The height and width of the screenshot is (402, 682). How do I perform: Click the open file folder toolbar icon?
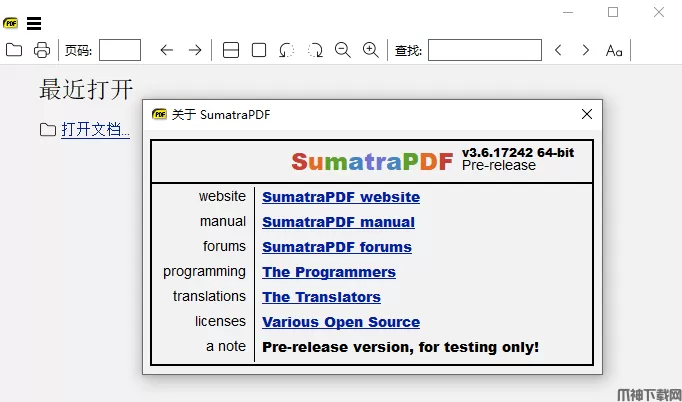coord(14,50)
